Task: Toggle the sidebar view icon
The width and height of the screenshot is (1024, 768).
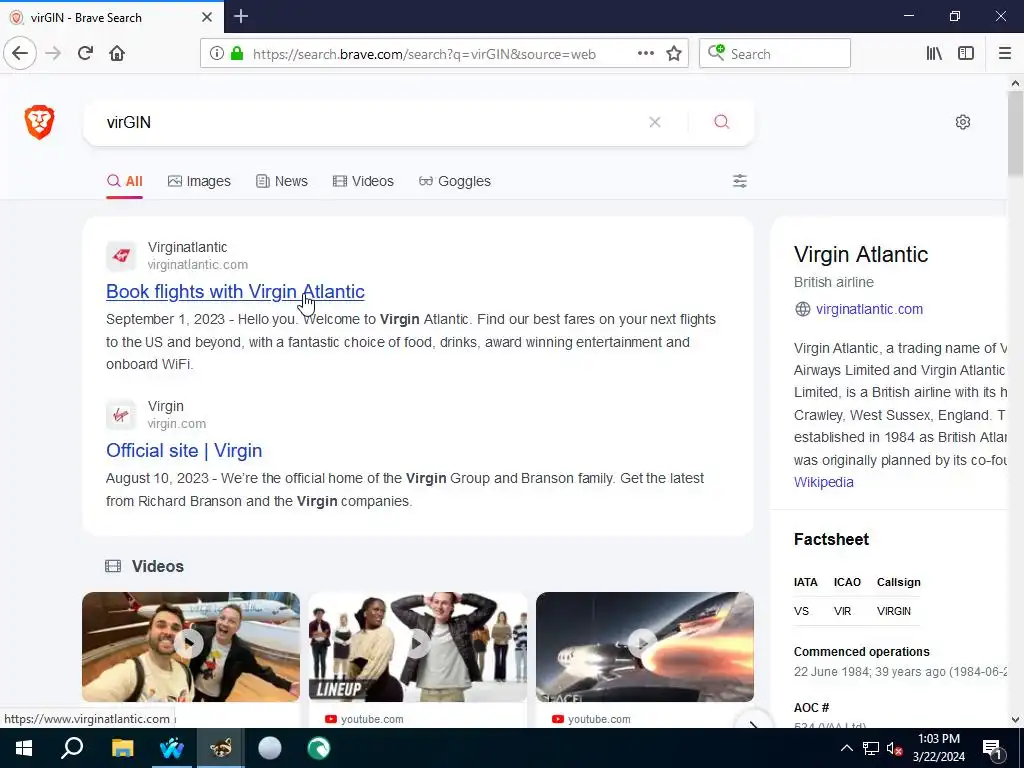Action: (x=966, y=54)
